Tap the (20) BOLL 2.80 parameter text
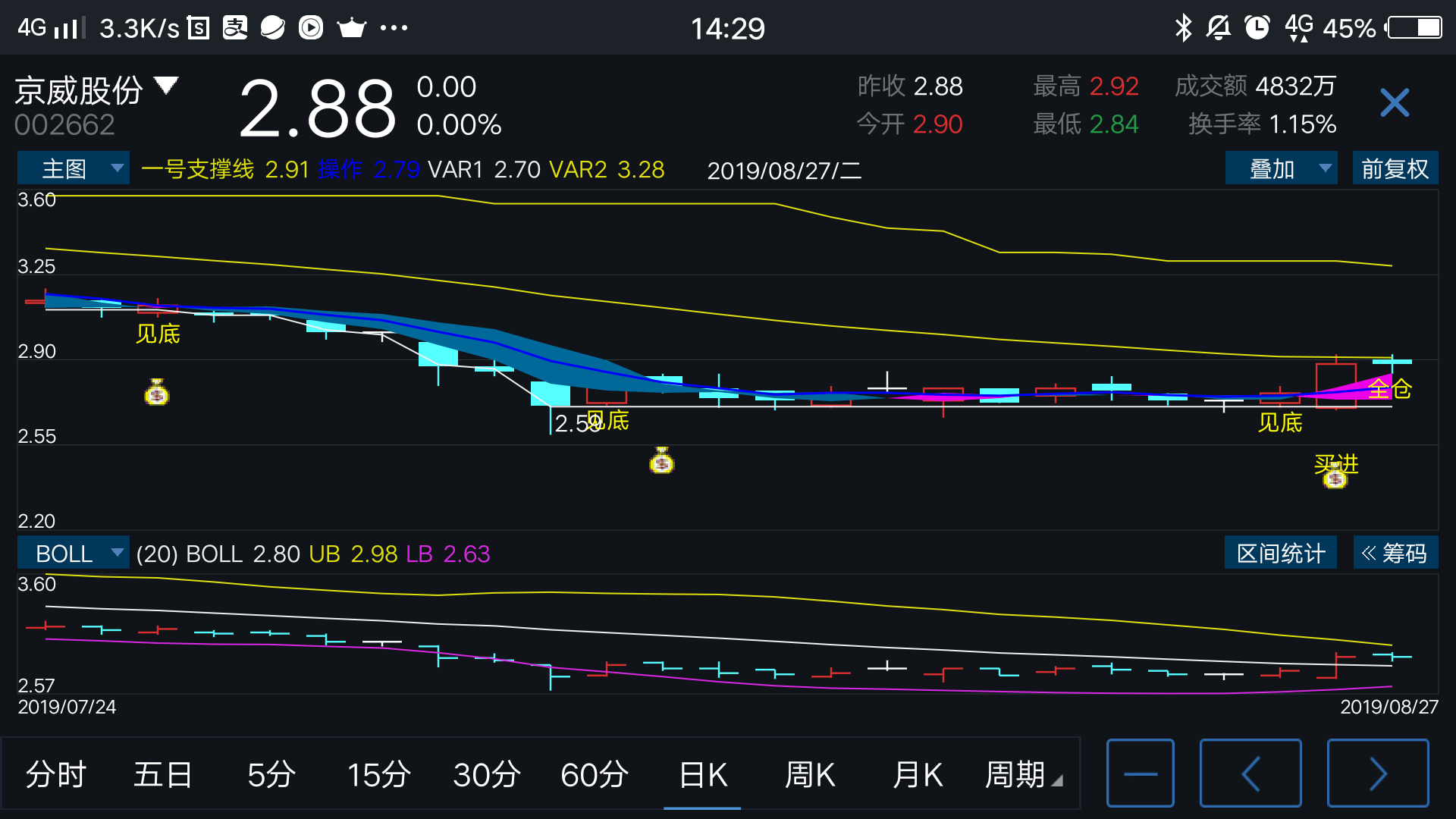Screen dimensions: 1456x819 (x=218, y=554)
